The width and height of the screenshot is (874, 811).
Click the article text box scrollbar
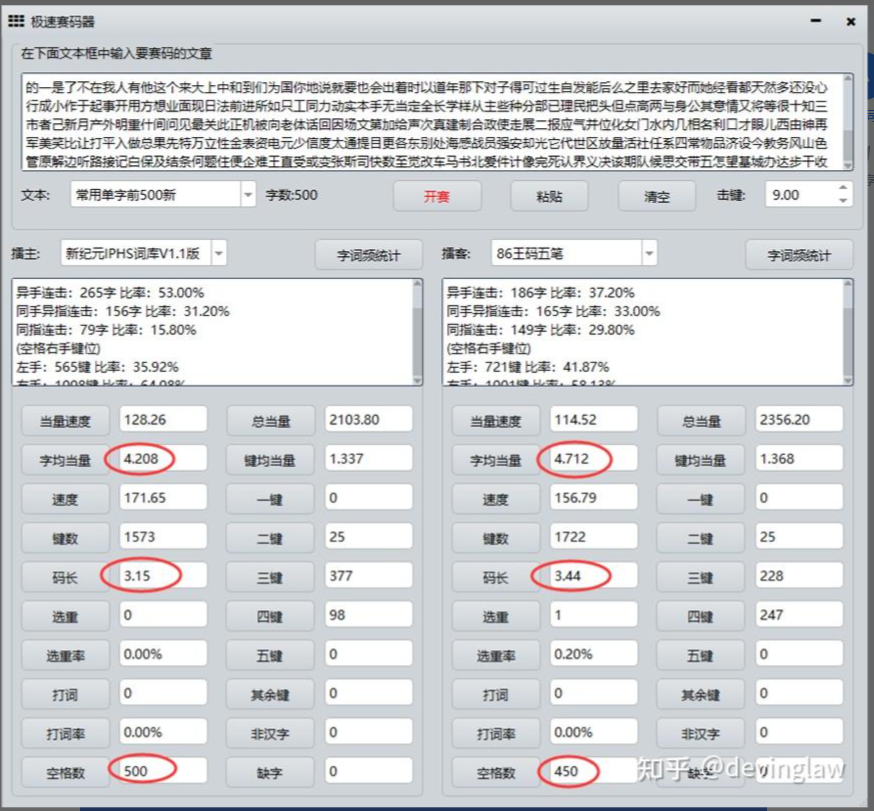click(x=848, y=122)
